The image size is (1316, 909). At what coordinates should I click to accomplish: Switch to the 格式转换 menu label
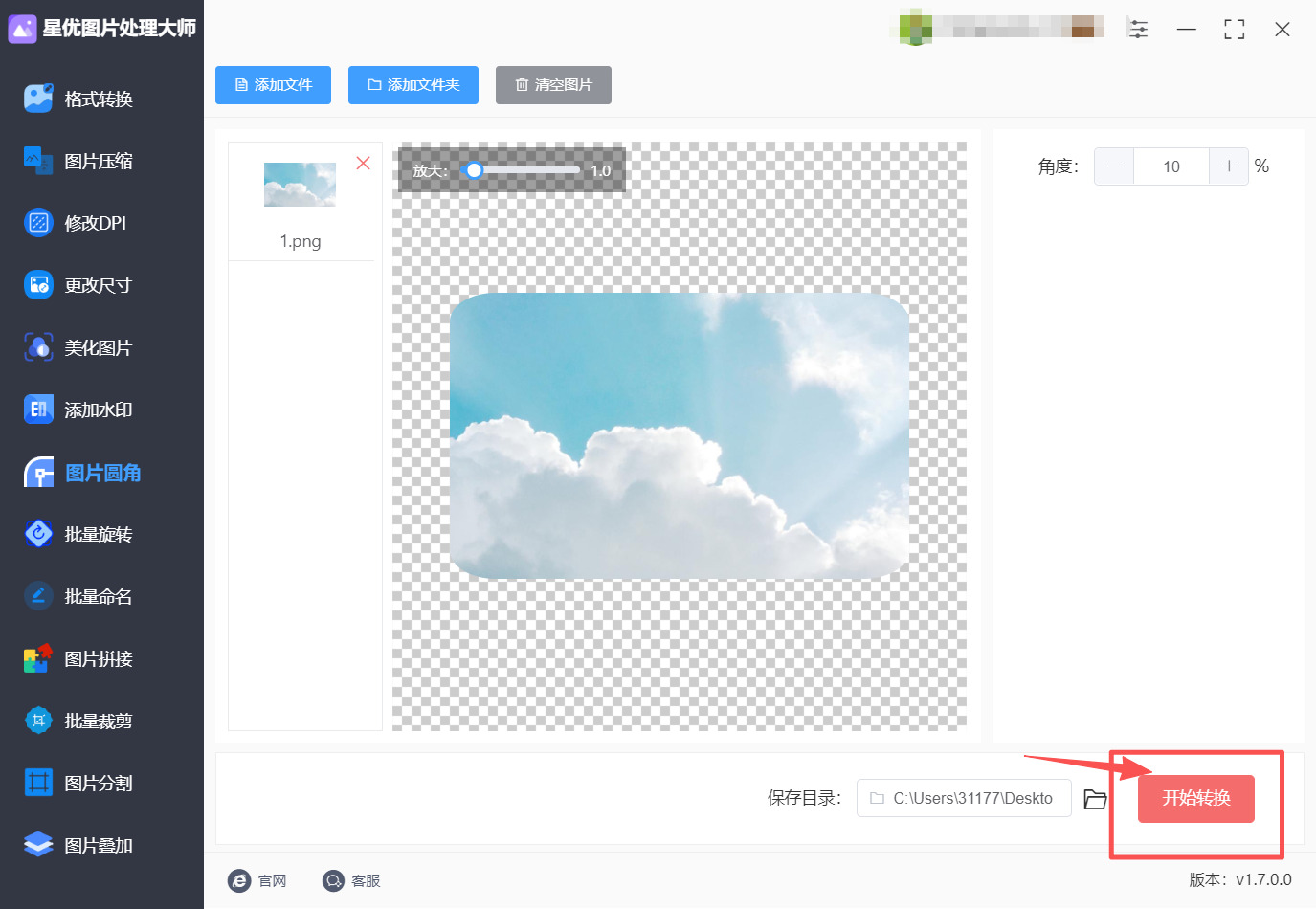tap(99, 99)
